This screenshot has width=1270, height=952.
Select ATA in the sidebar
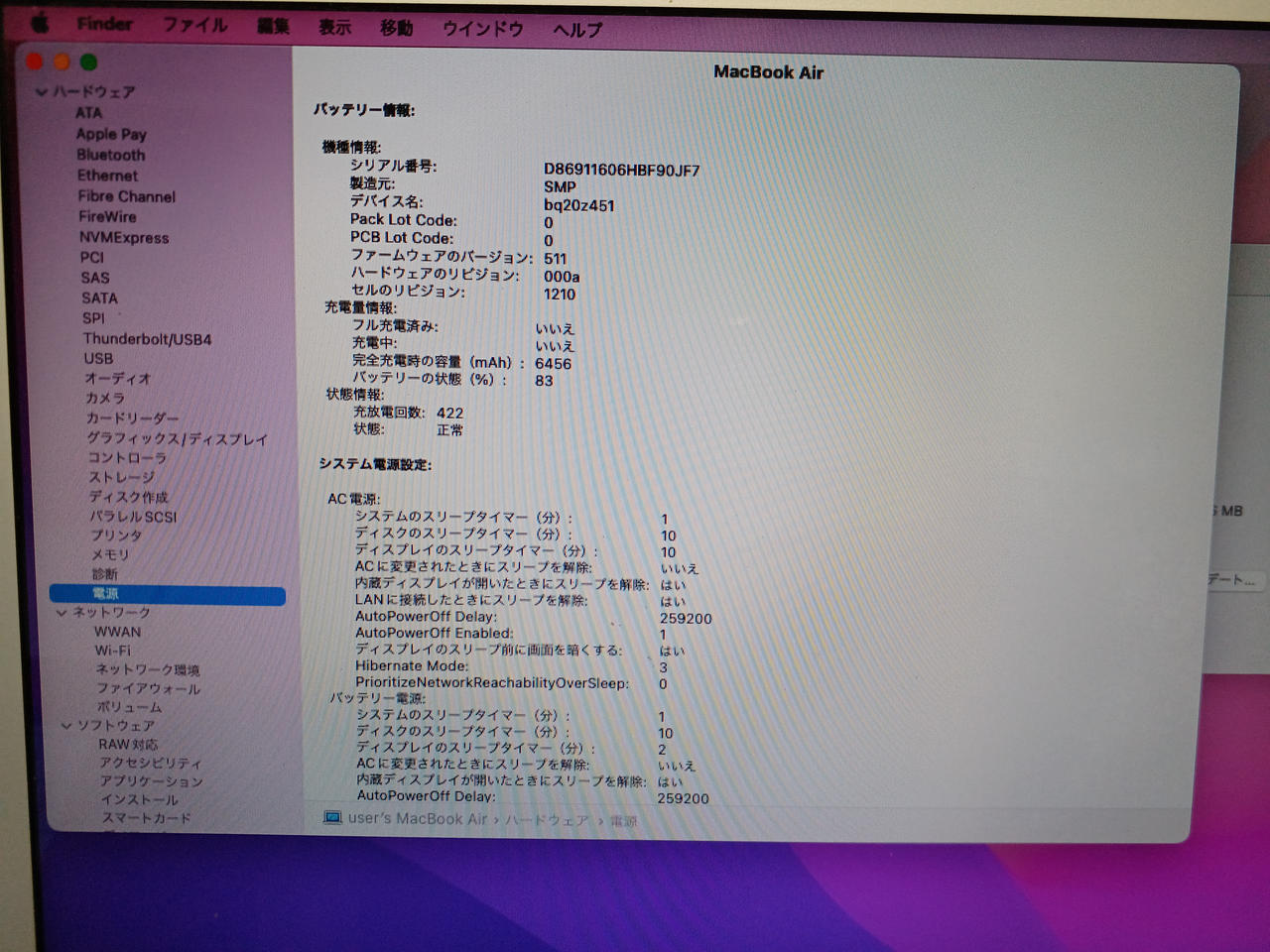(x=88, y=113)
